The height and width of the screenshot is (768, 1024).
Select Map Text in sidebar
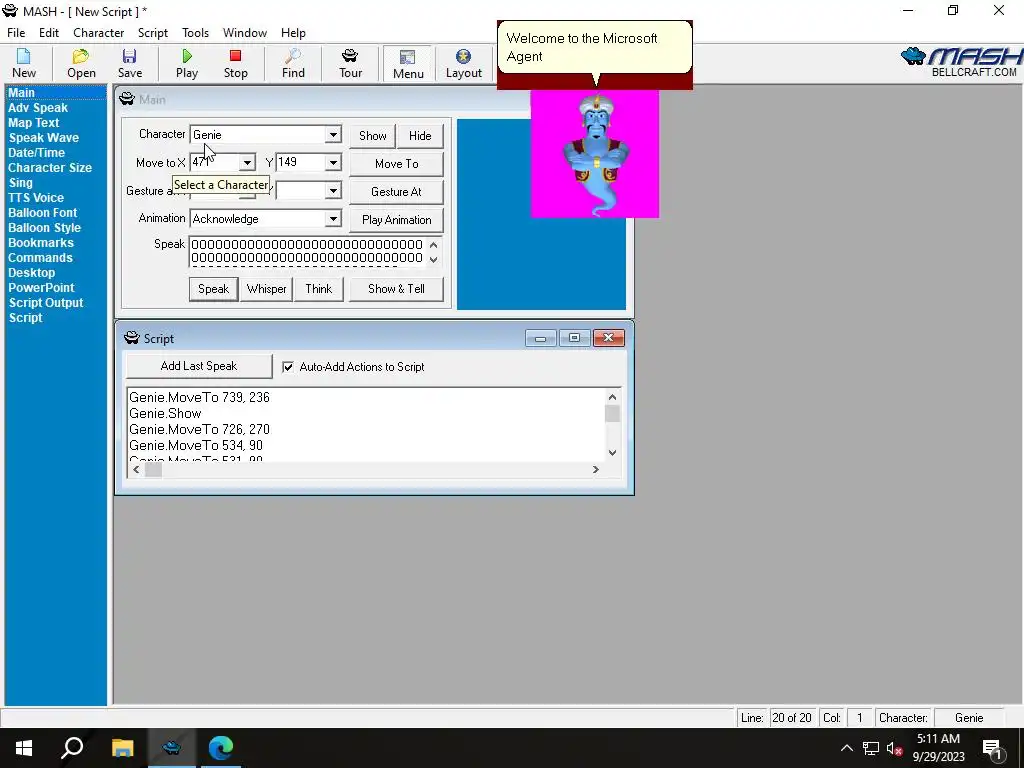coord(34,123)
